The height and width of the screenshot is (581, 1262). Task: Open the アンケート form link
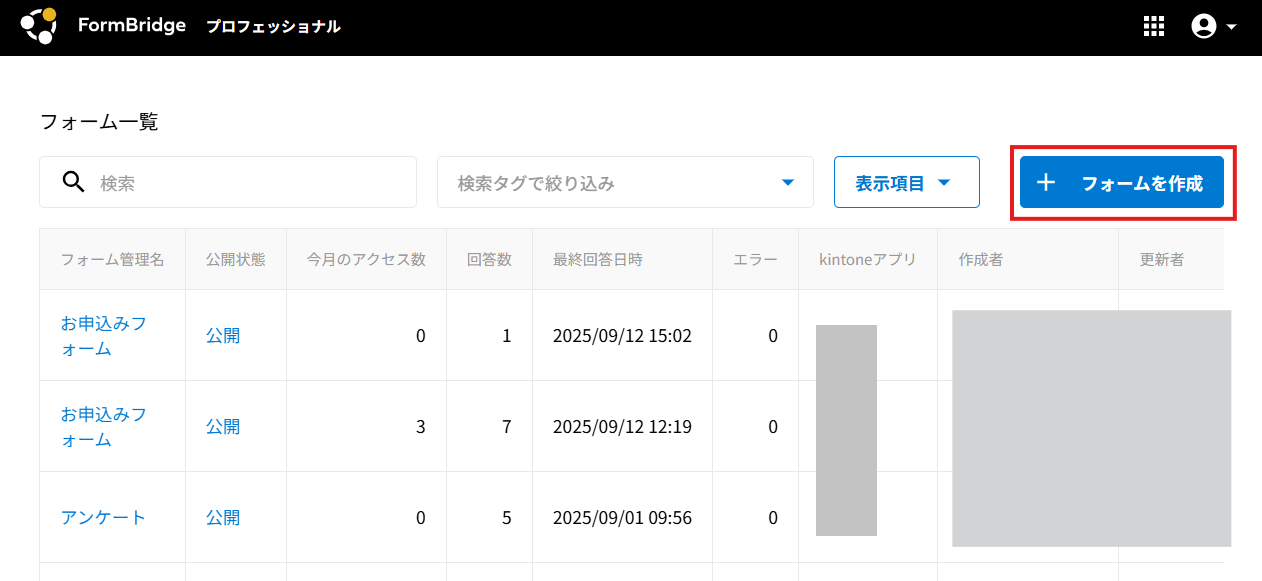(x=103, y=517)
